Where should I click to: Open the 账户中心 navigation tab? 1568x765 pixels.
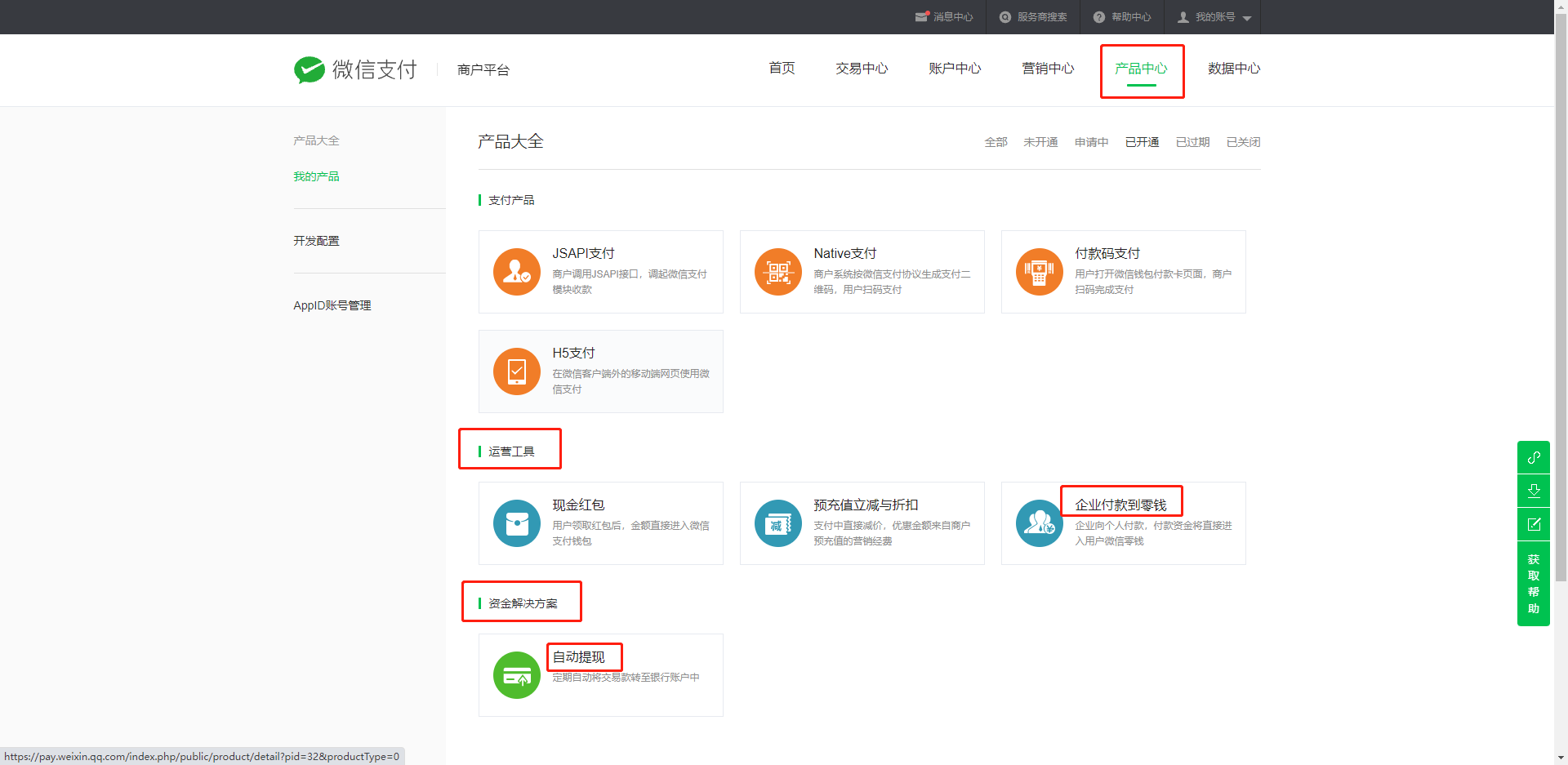pos(955,69)
